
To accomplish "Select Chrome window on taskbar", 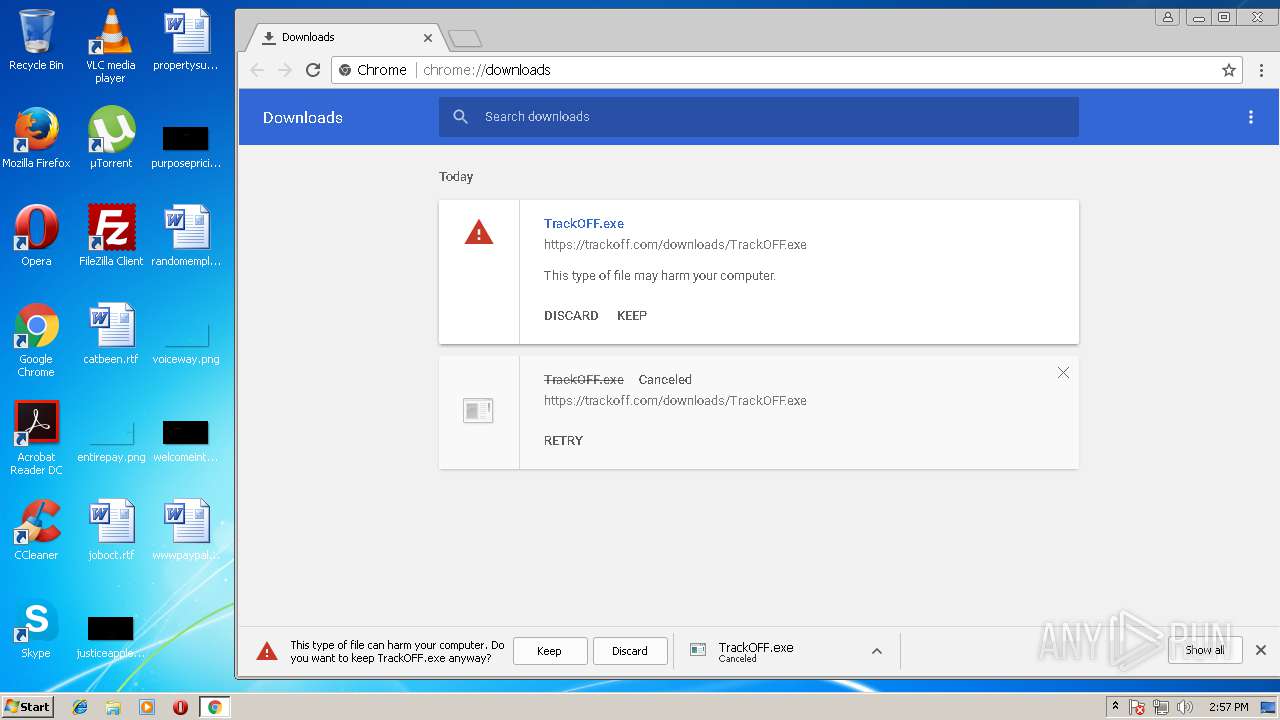I will (214, 707).
